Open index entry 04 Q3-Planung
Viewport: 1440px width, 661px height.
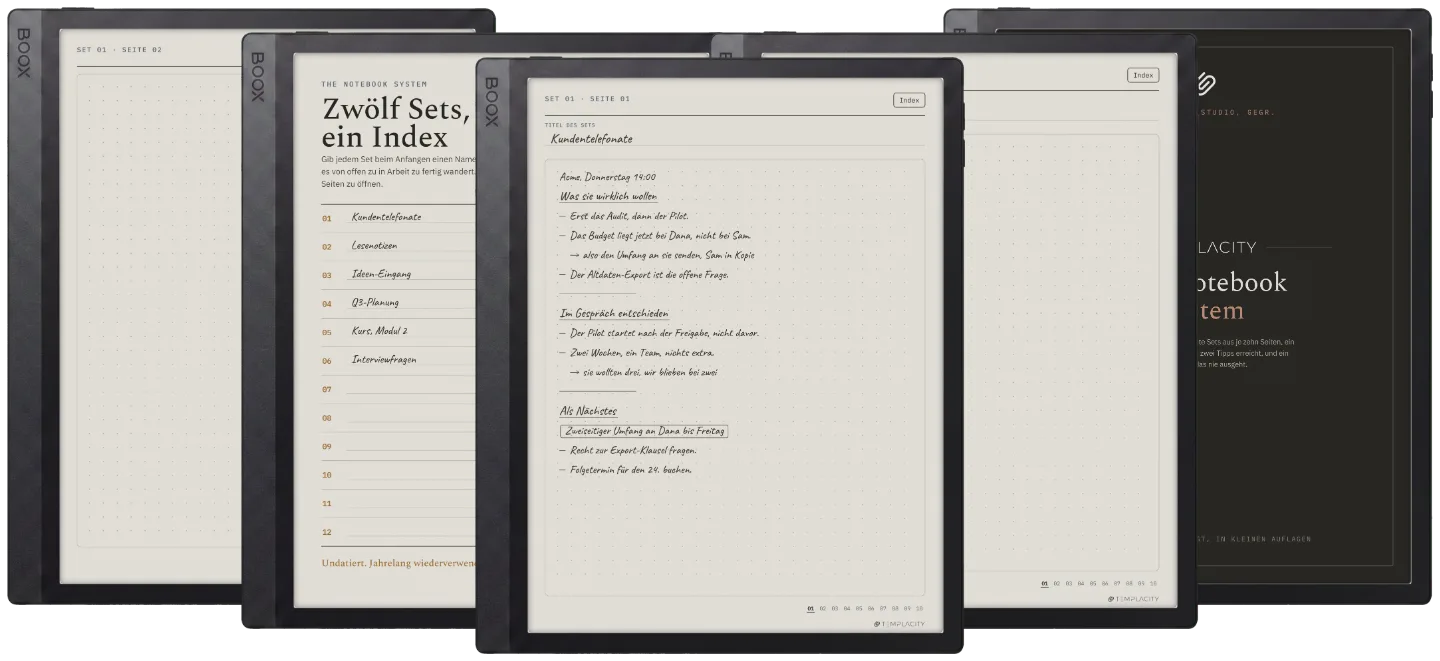(x=398, y=303)
